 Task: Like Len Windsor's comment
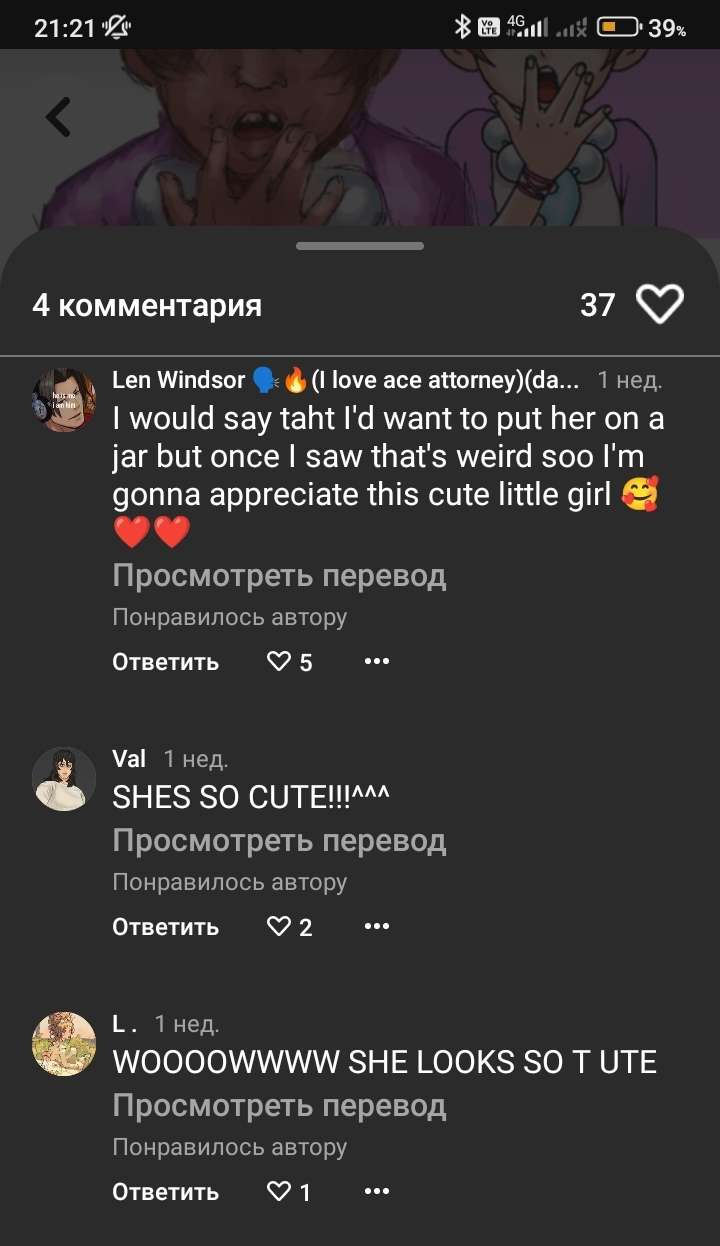click(x=279, y=661)
